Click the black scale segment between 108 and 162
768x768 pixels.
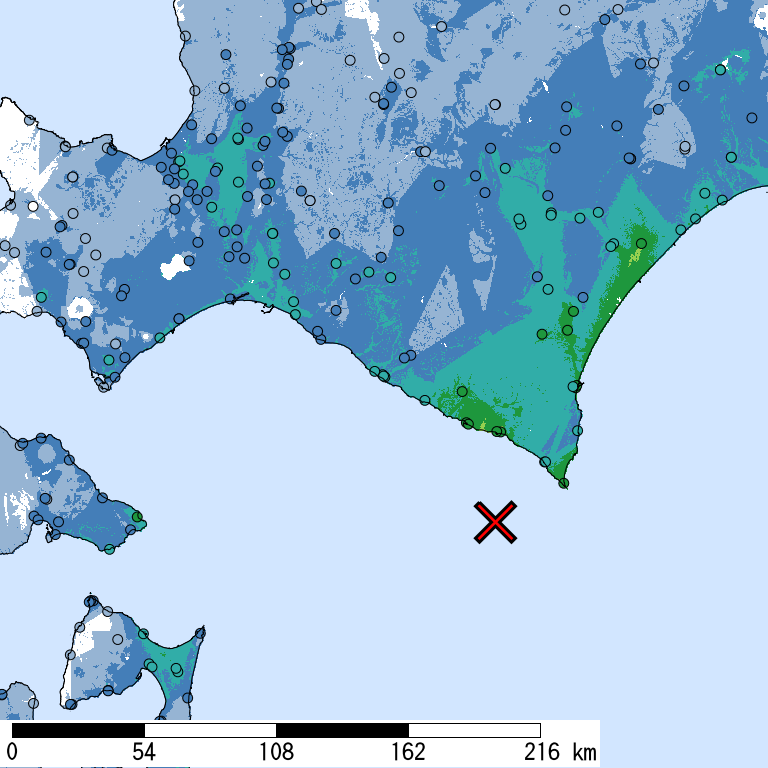(342, 730)
